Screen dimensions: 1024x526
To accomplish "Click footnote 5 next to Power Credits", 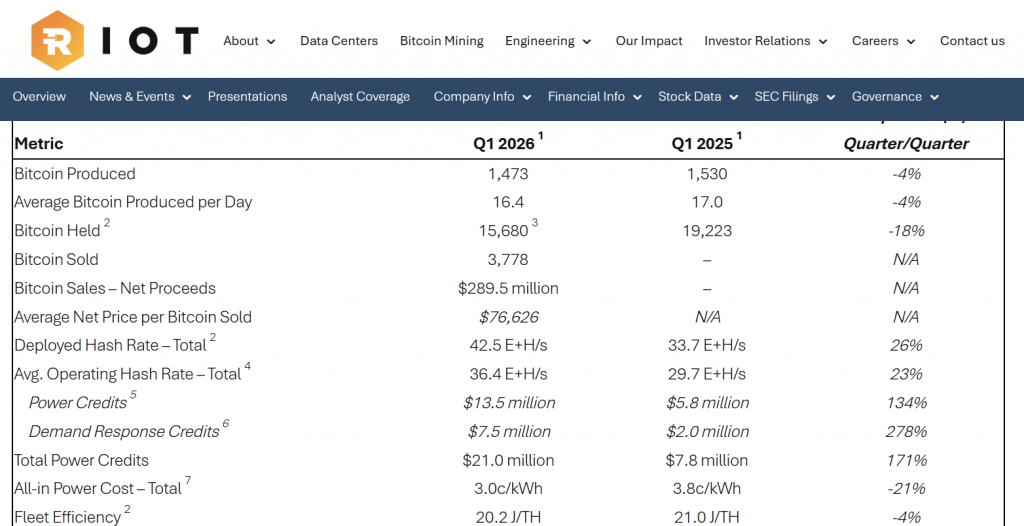I will [133, 396].
